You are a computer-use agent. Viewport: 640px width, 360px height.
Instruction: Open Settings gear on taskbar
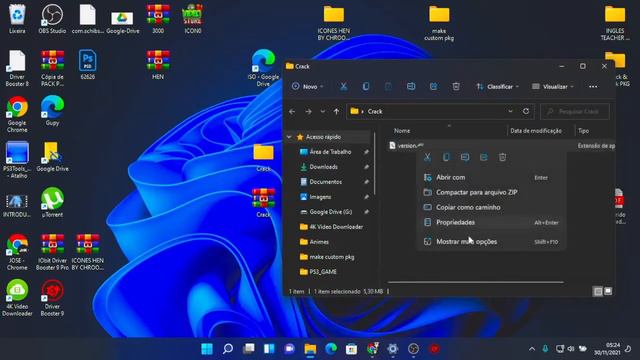[x=393, y=349]
